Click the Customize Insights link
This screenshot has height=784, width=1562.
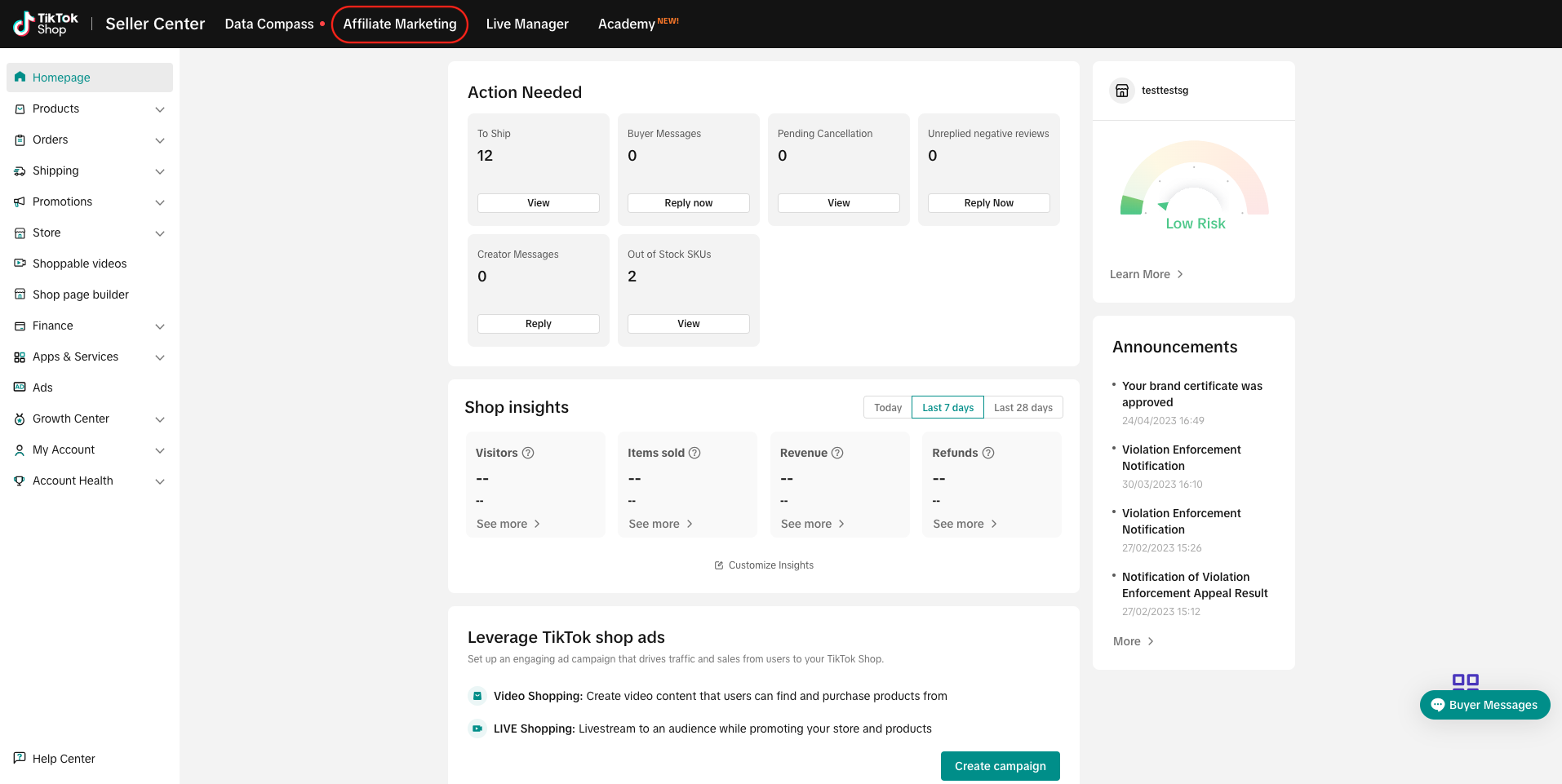point(764,565)
